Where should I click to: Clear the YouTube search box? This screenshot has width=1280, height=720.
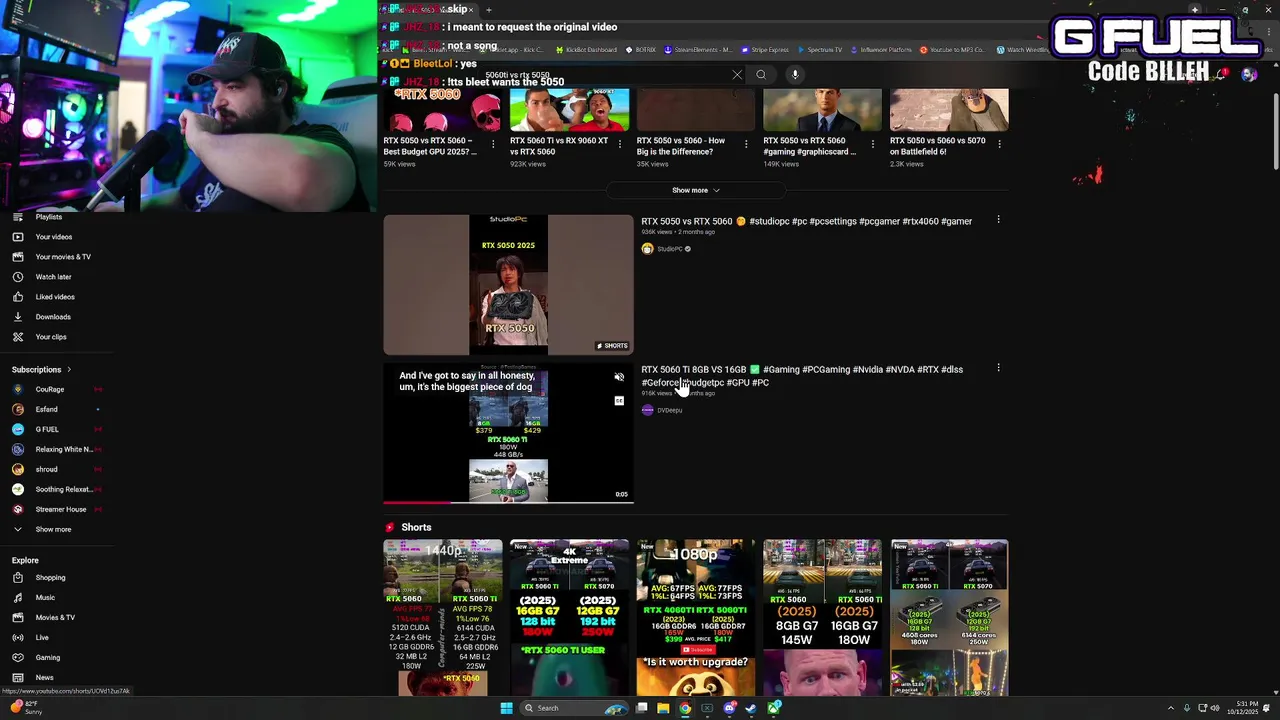(x=737, y=75)
